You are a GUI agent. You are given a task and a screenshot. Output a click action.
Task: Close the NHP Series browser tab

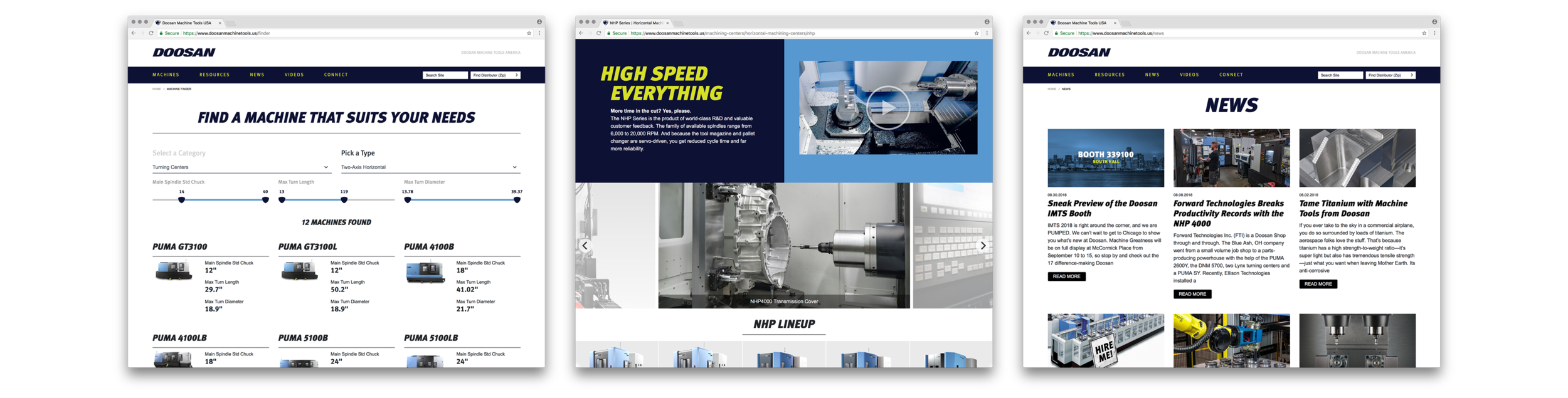click(667, 23)
